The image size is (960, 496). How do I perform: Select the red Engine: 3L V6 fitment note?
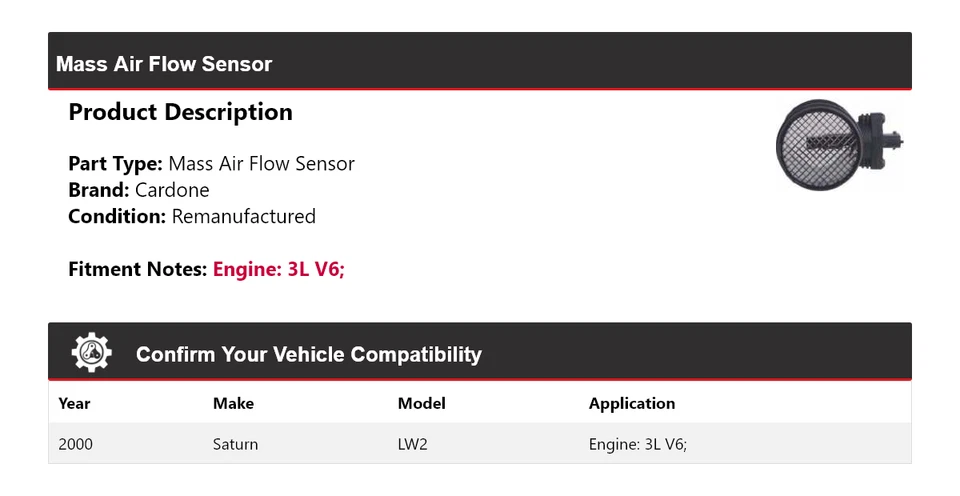pos(278,269)
